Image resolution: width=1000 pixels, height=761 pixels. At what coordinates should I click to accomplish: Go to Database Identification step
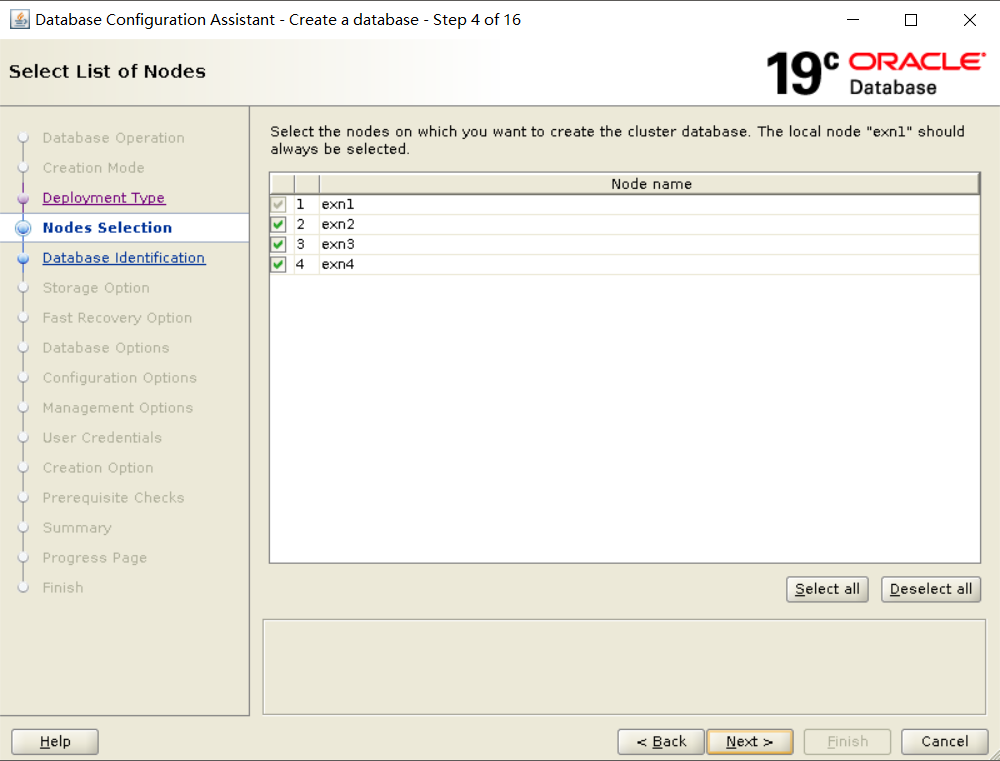124,258
